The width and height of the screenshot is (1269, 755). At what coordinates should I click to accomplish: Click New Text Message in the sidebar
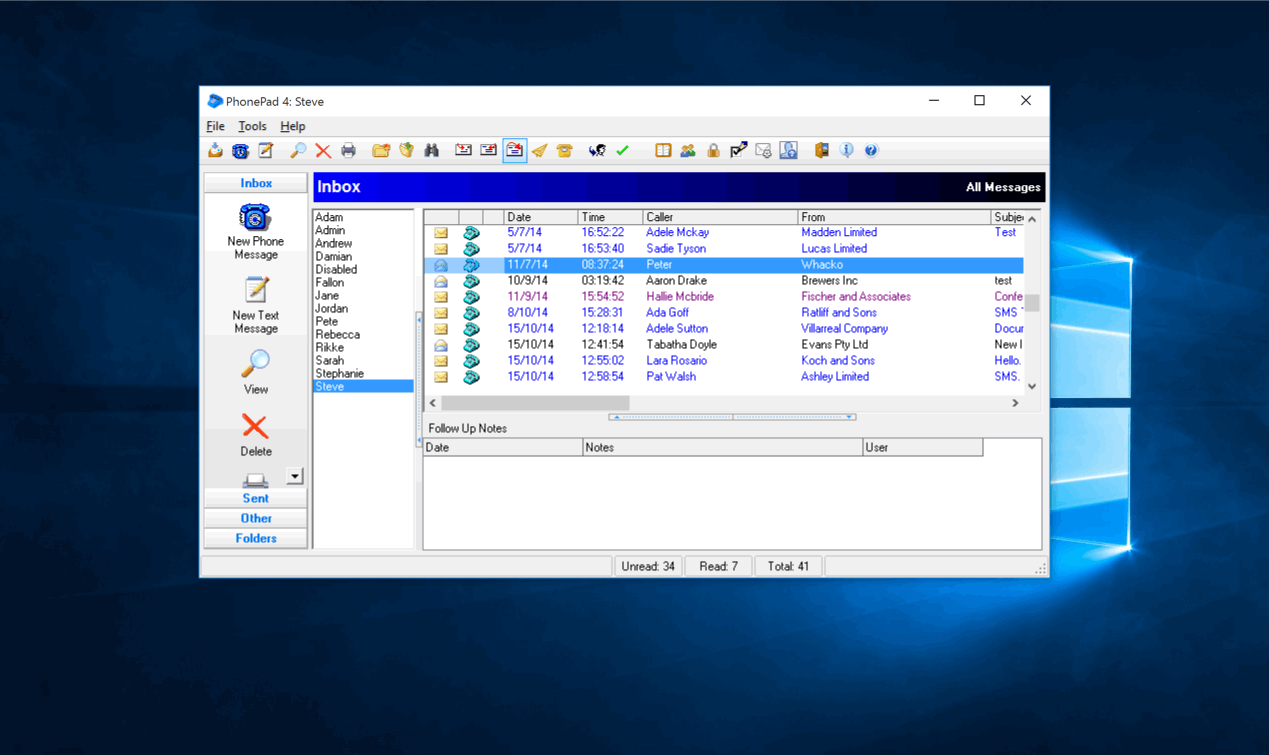[255, 305]
